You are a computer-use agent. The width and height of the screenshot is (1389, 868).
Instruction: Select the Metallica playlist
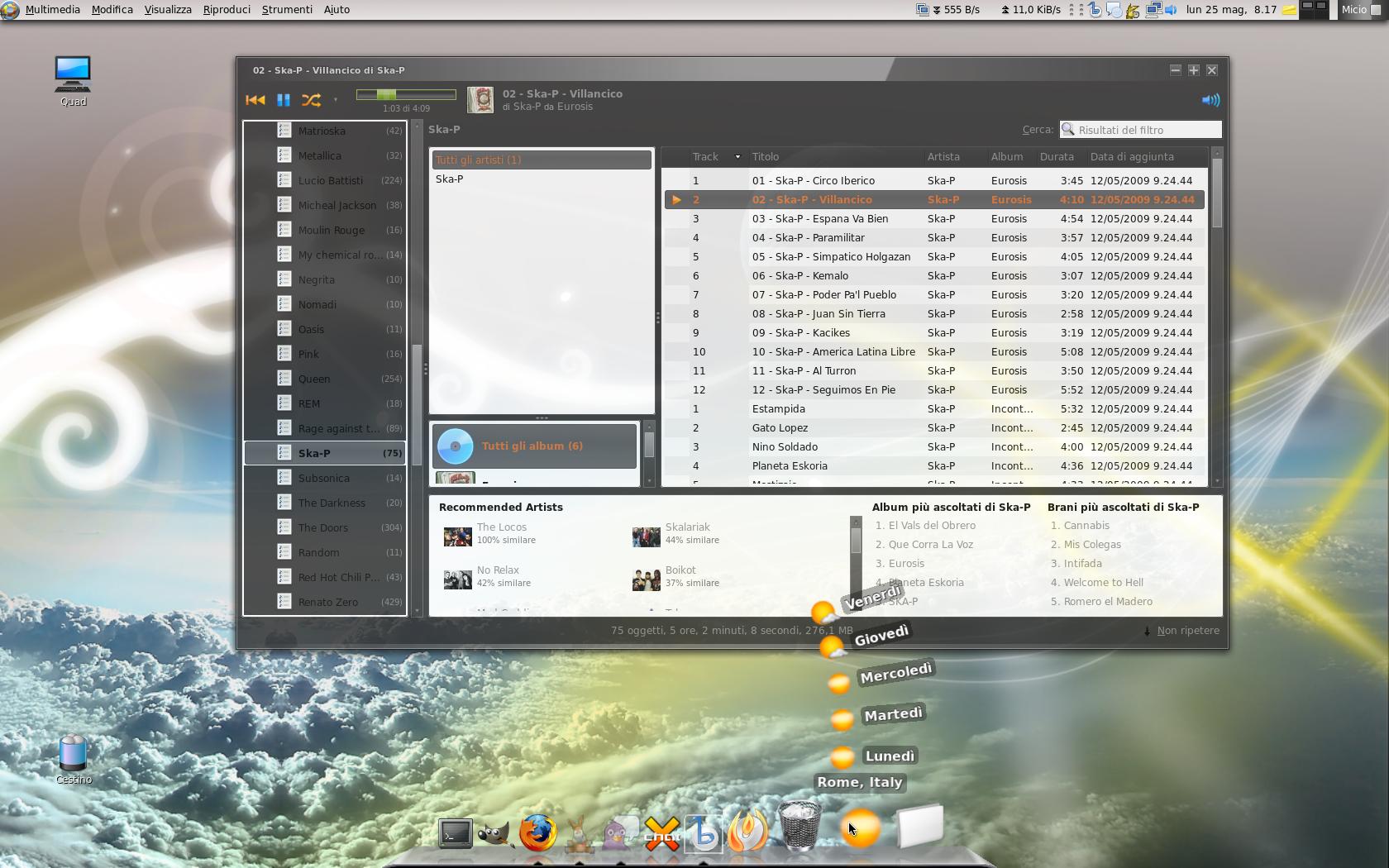pyautogui.click(x=325, y=155)
